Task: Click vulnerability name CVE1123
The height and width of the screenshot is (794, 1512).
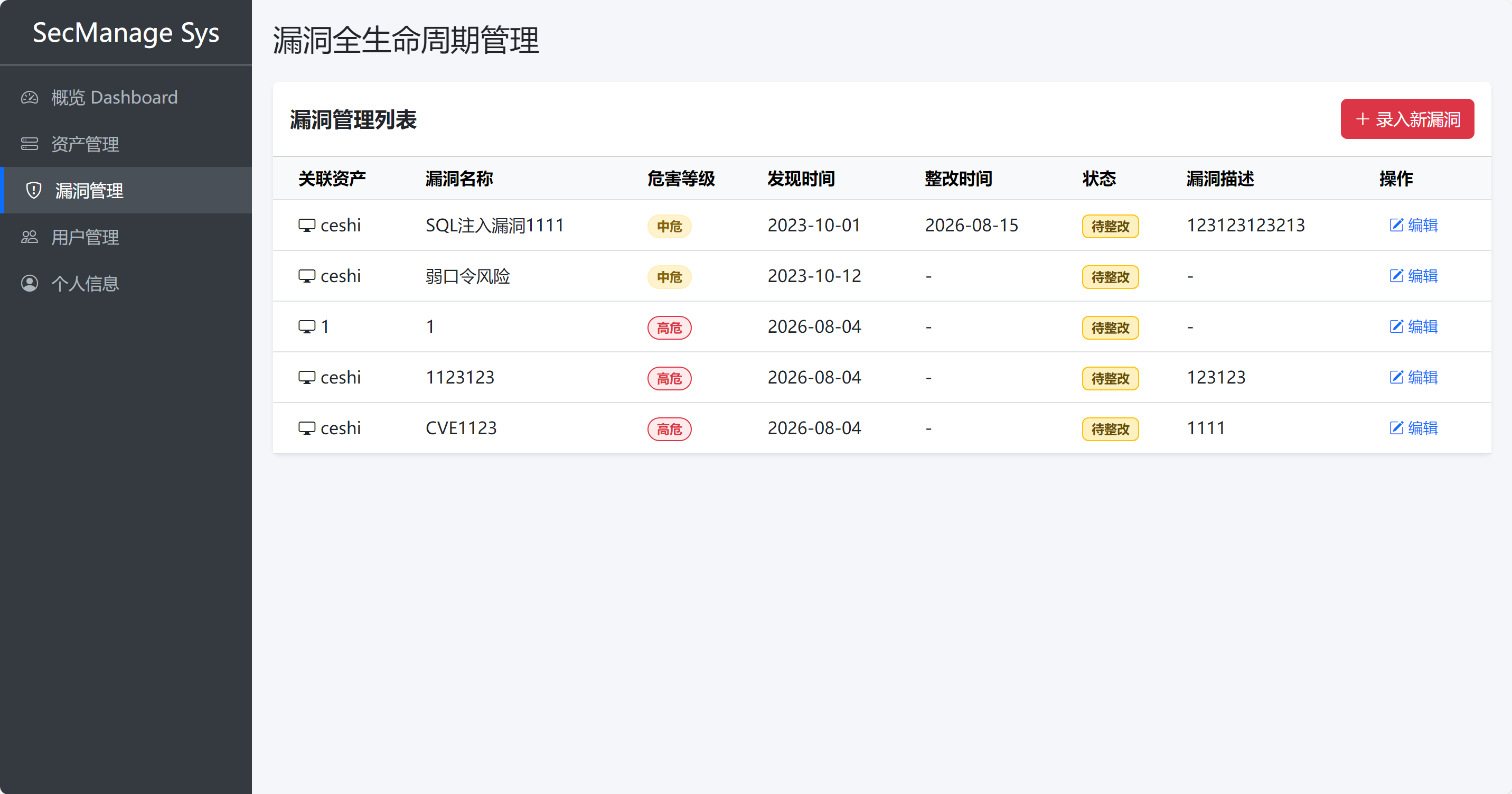Action: pyautogui.click(x=461, y=428)
